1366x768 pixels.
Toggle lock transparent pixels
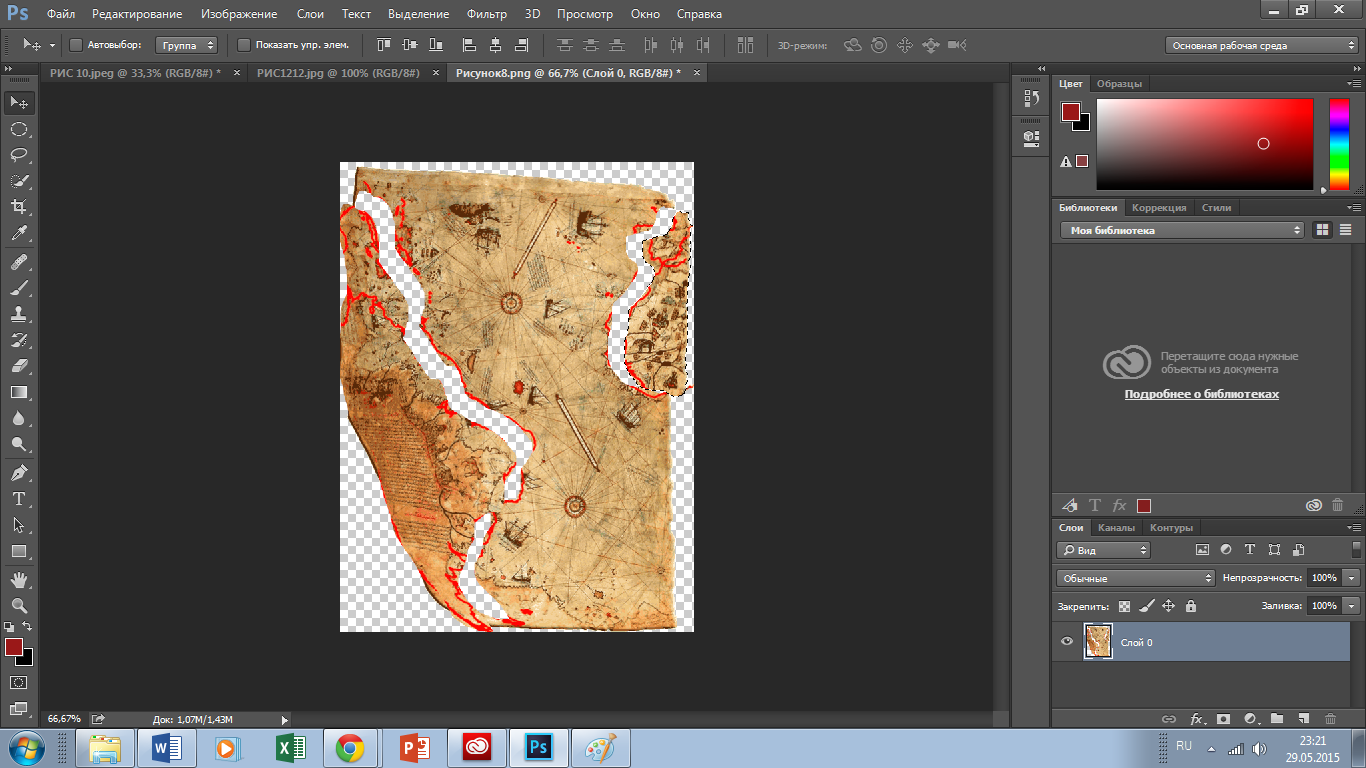coord(1124,606)
